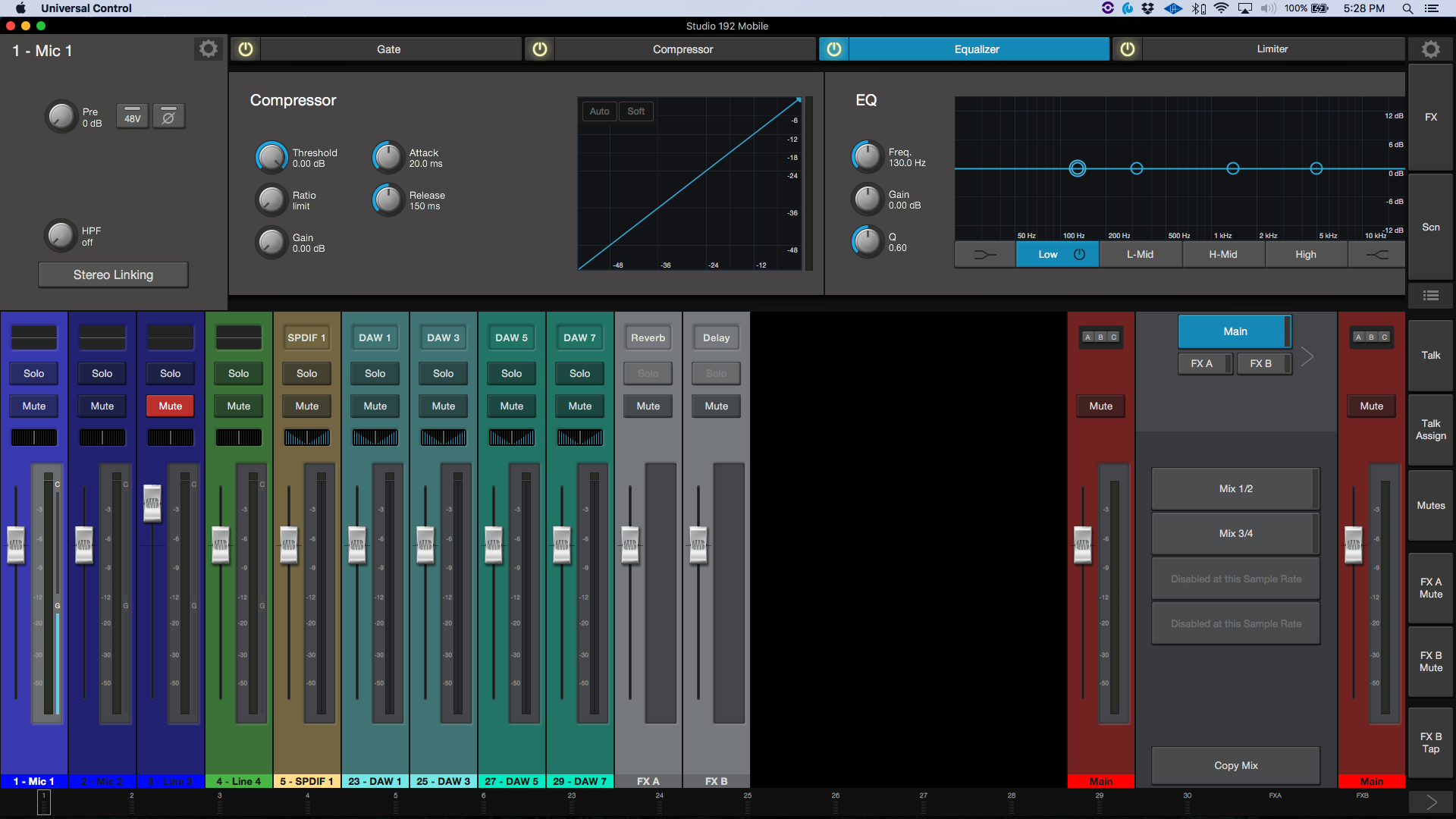The image size is (1456, 819).
Task: Click the Stereo Linking button
Action: (114, 275)
